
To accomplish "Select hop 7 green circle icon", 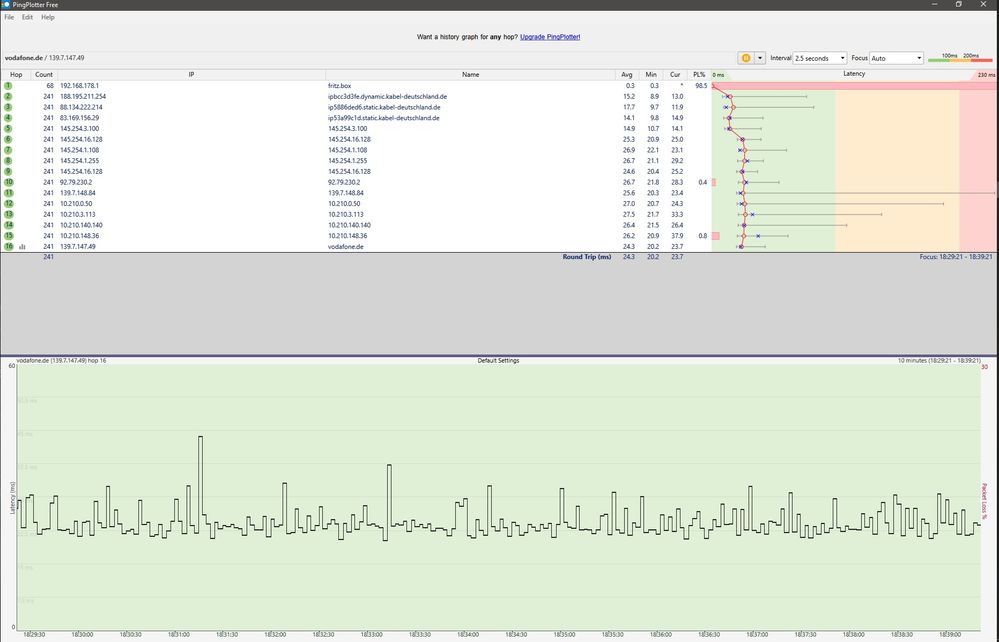I will [8, 150].
